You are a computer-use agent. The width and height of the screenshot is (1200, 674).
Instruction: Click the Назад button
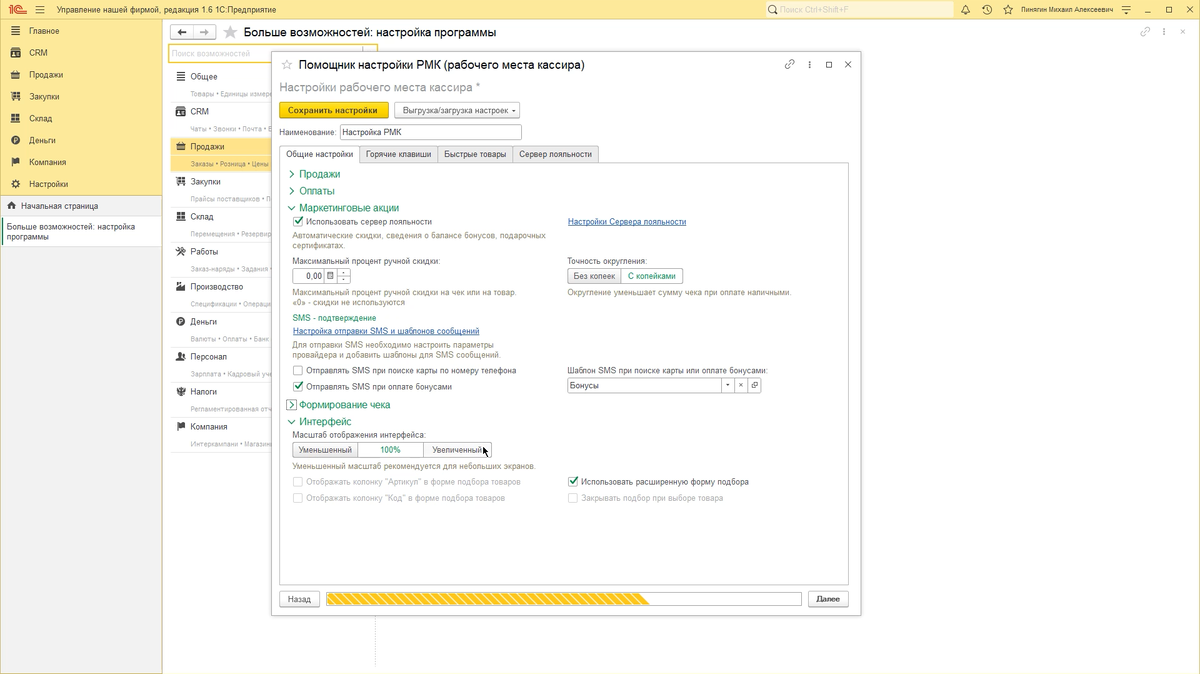(x=299, y=599)
